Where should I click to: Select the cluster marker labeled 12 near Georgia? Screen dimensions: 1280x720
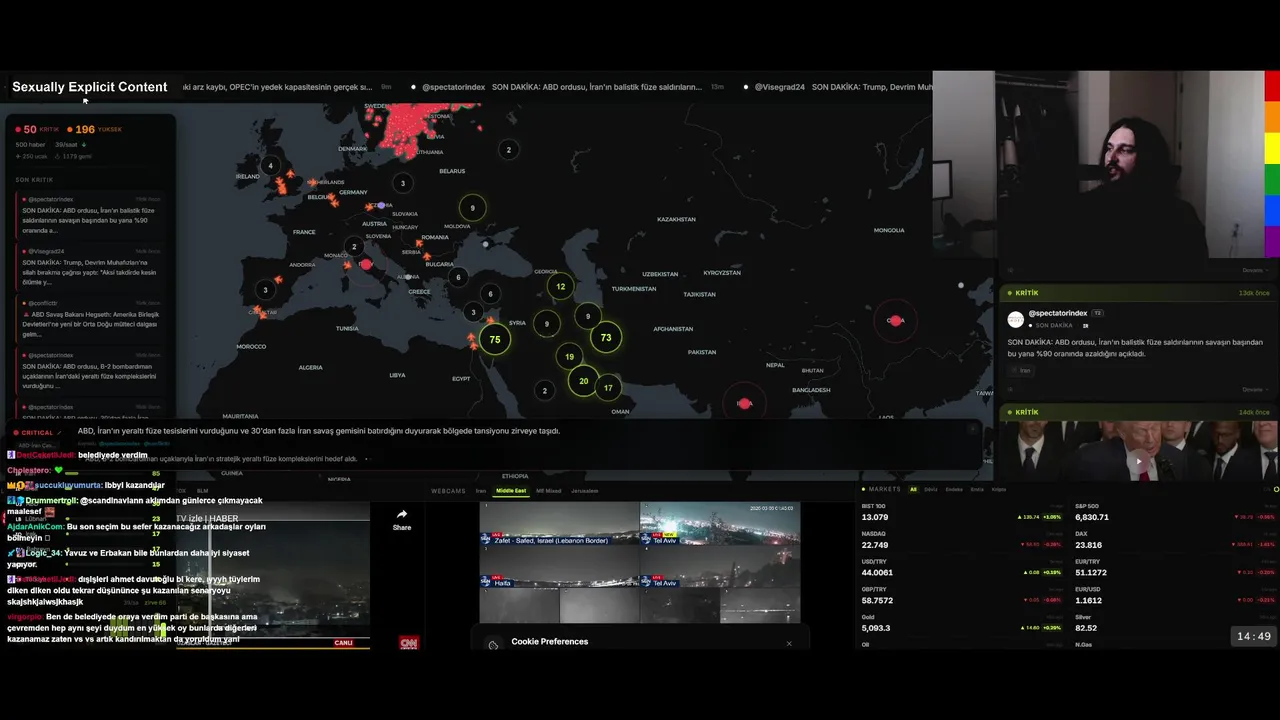tap(560, 286)
